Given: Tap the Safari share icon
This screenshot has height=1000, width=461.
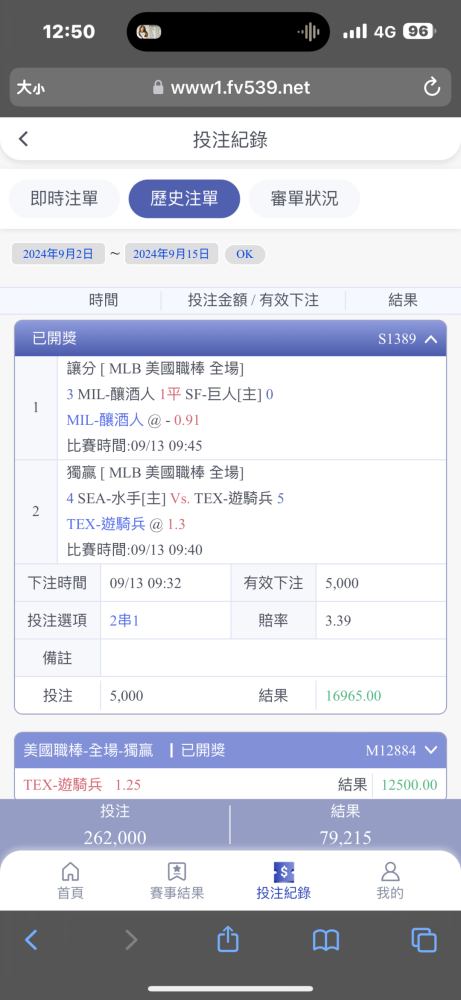Looking at the screenshot, I should pyautogui.click(x=228, y=939).
